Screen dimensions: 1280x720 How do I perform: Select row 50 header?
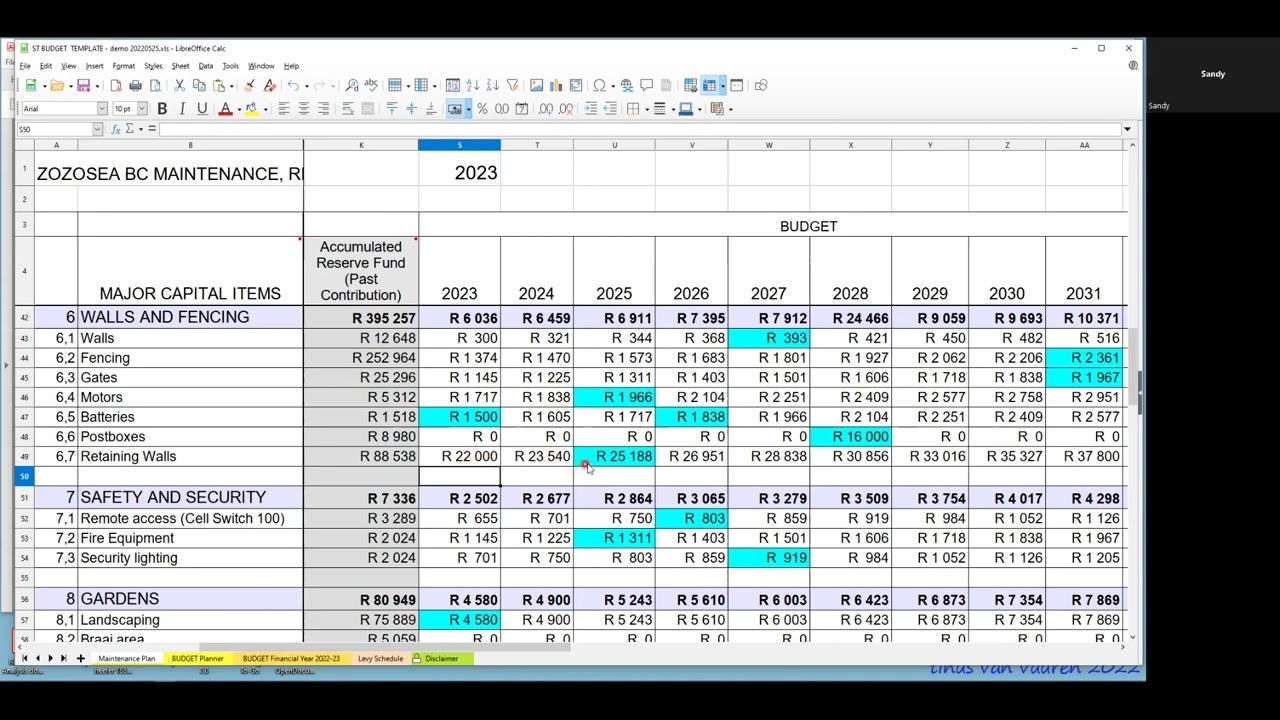click(x=24, y=476)
